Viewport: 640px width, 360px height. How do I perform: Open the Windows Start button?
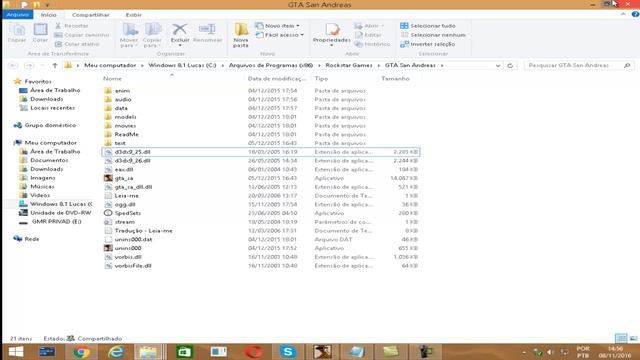(x=16, y=351)
